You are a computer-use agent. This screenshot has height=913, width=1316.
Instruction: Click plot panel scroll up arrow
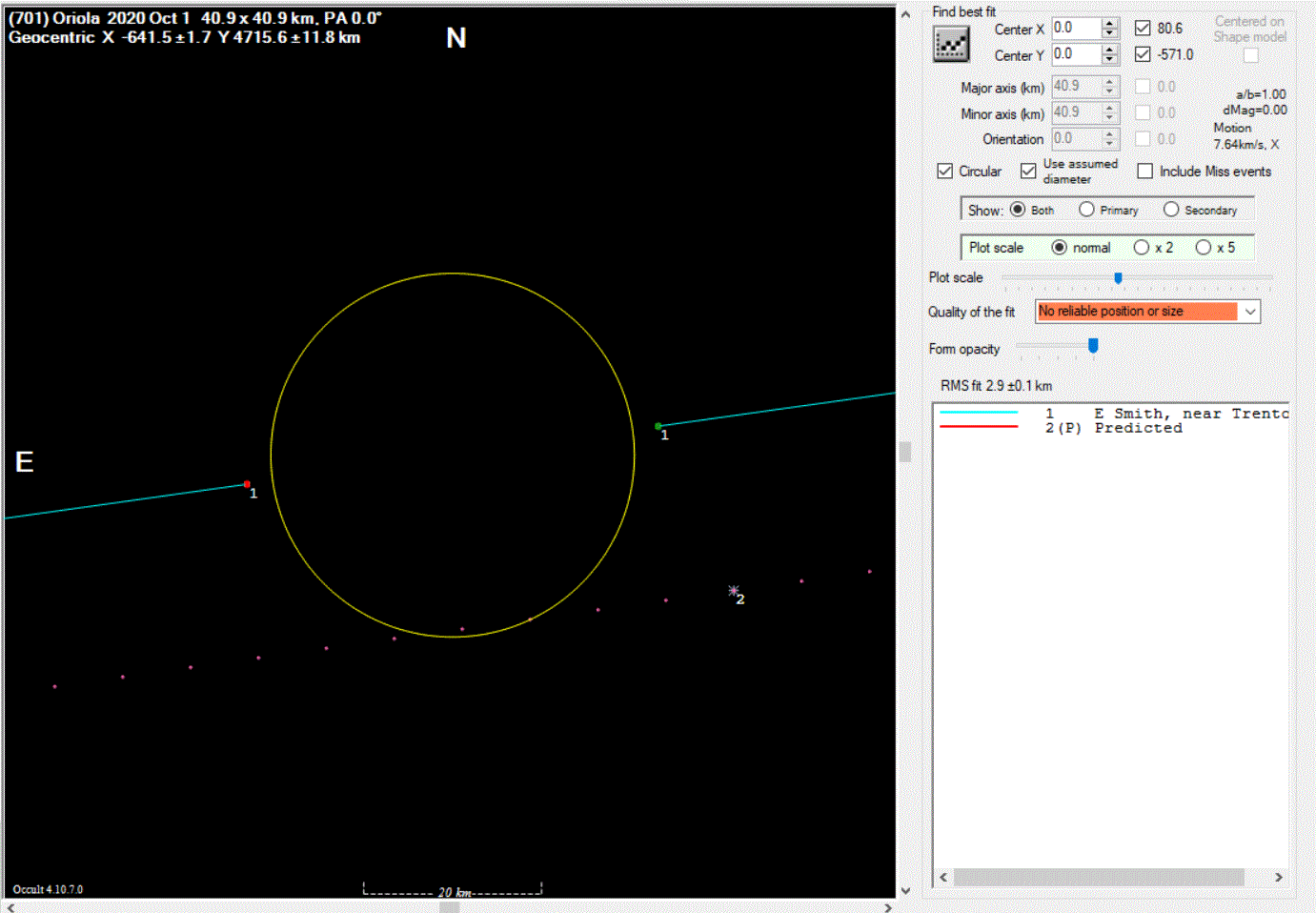[x=905, y=14]
